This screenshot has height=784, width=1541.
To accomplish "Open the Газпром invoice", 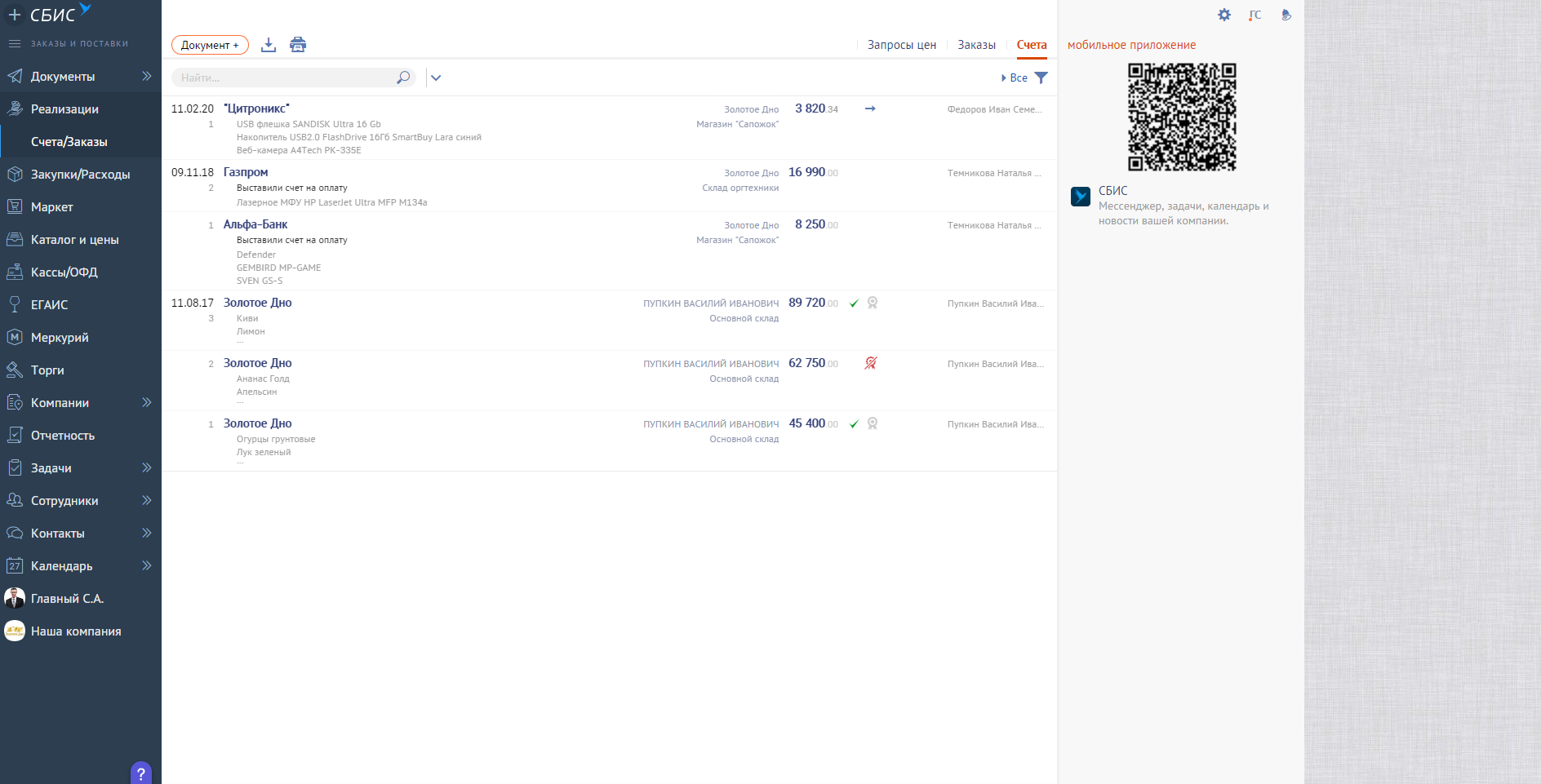I will [246, 172].
